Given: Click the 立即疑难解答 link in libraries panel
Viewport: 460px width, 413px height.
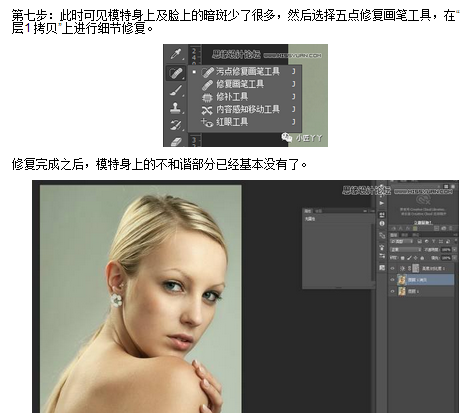Looking at the screenshot, I should [x=423, y=223].
